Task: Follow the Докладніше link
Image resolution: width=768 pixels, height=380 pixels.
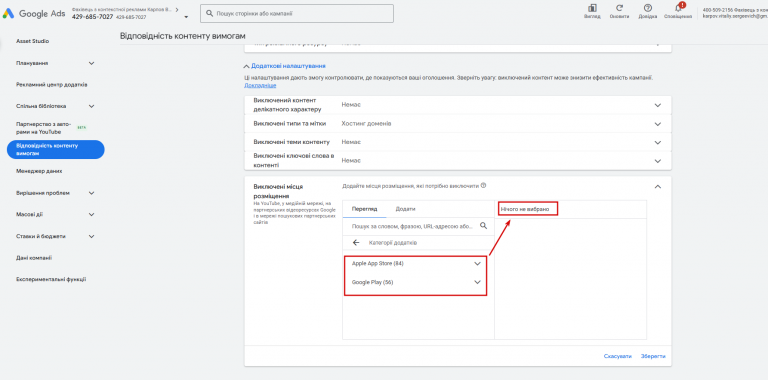Action: pos(260,85)
